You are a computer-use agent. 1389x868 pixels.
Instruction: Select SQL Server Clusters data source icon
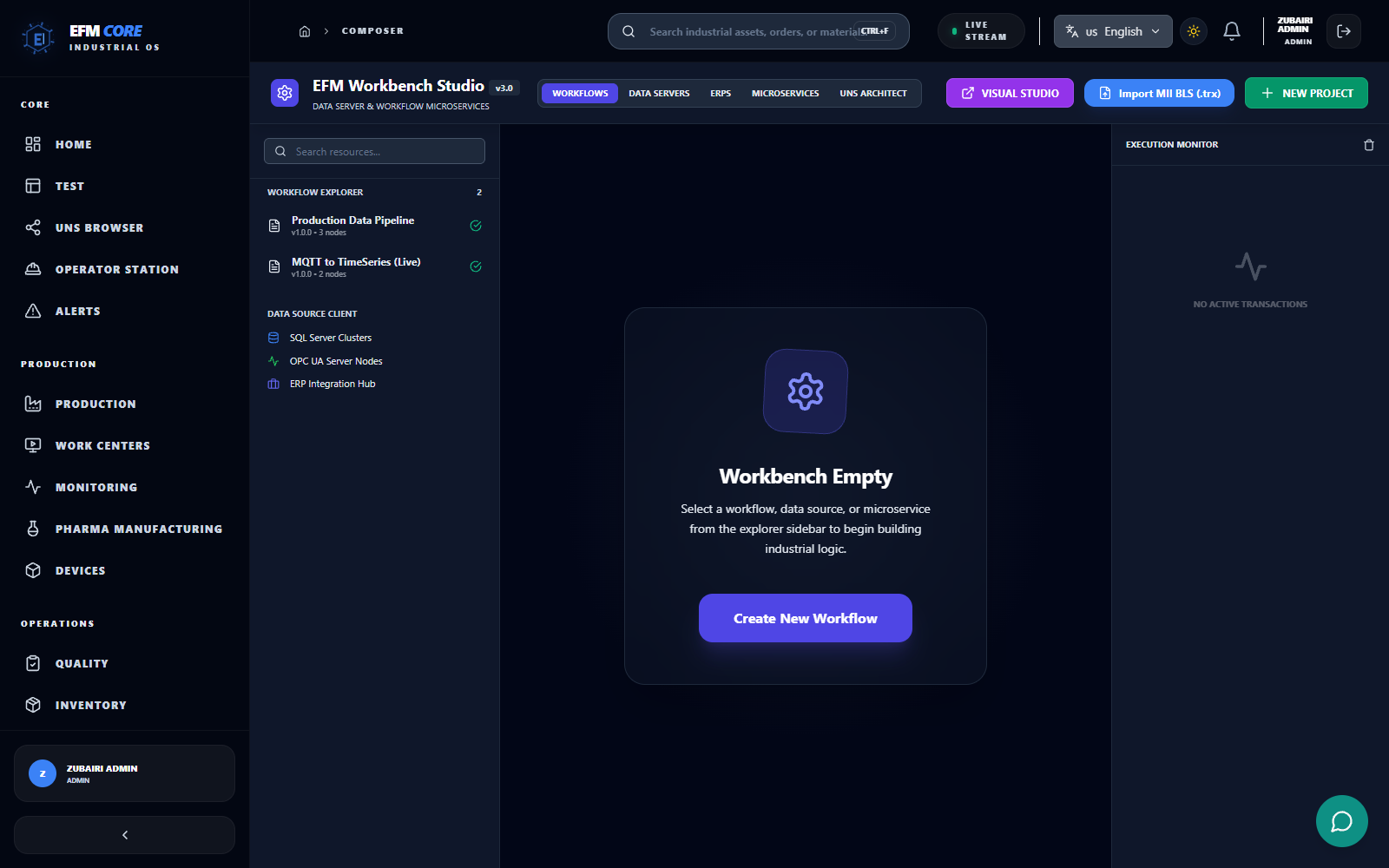point(273,338)
